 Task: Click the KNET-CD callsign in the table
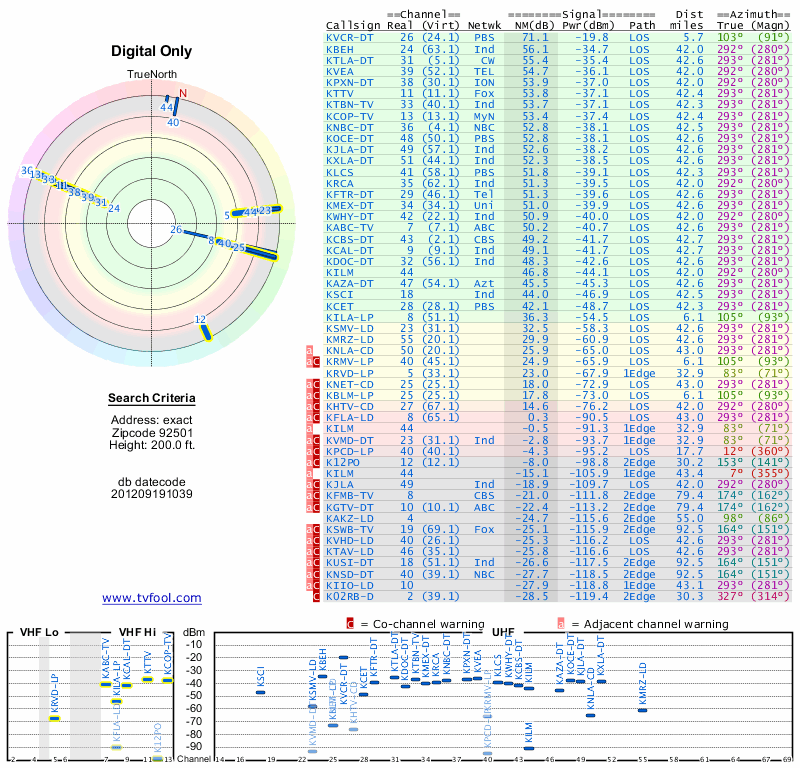pyautogui.click(x=349, y=384)
